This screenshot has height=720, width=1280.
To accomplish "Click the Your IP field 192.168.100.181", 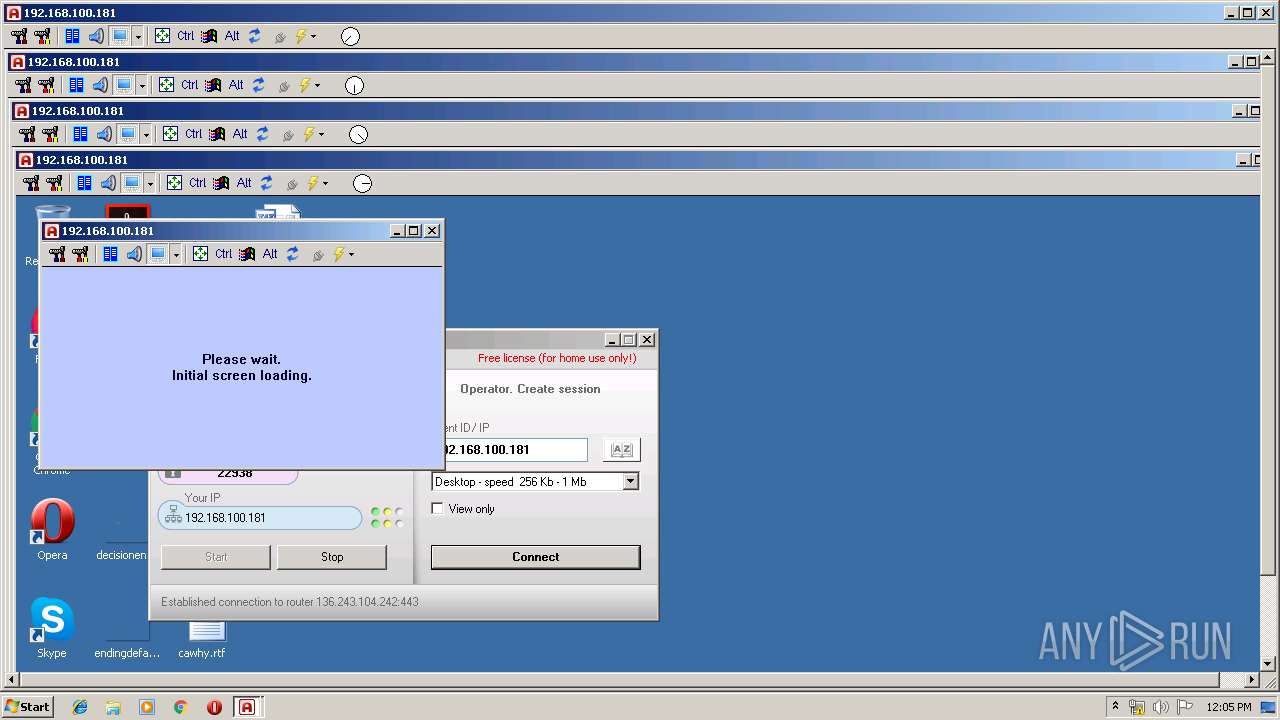I will coord(260,518).
